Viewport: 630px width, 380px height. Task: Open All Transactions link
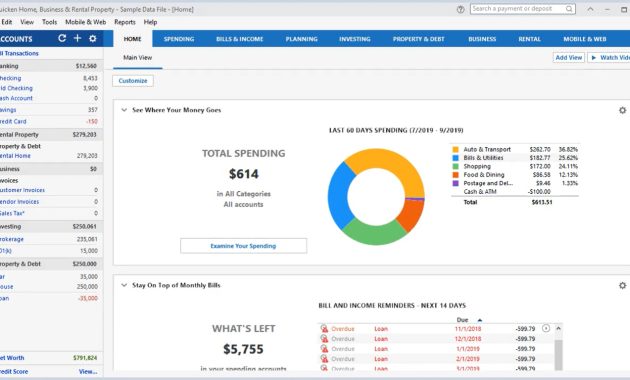(19, 53)
